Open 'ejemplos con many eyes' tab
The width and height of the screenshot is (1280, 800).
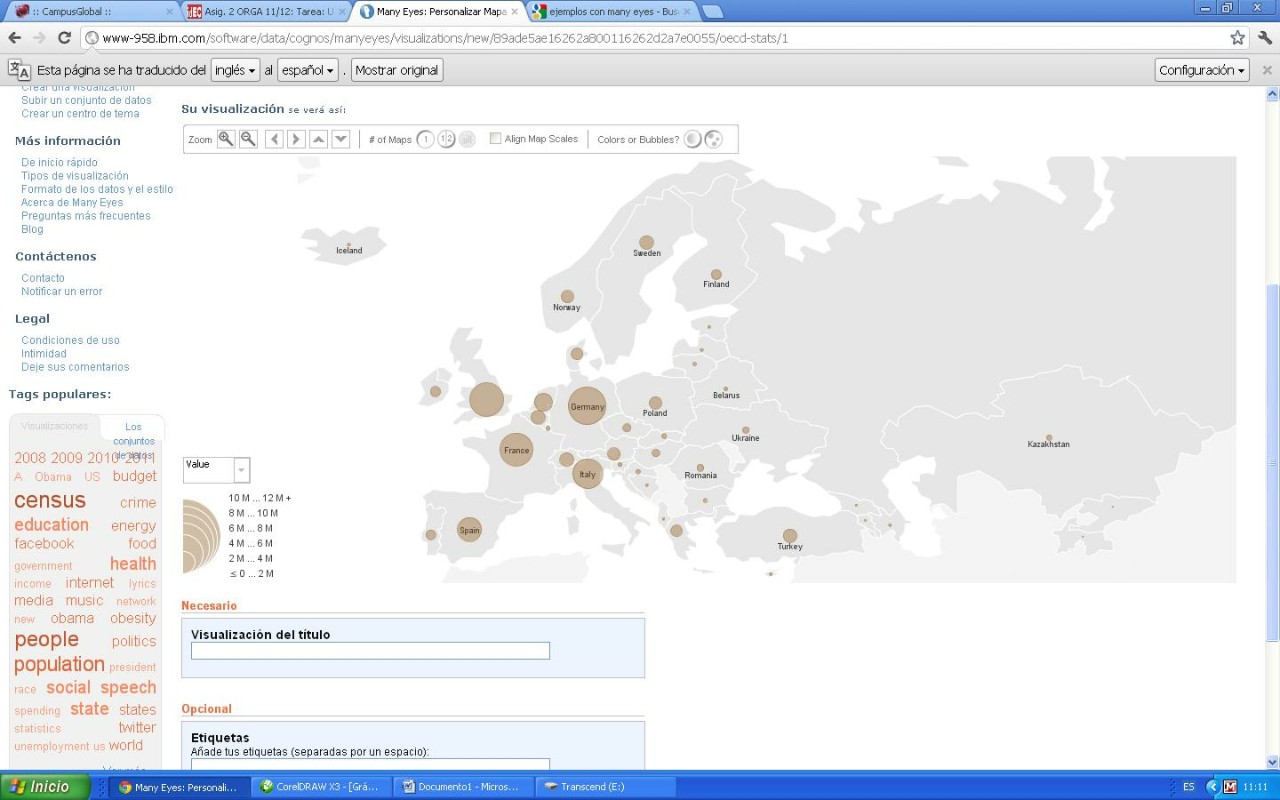click(x=610, y=12)
